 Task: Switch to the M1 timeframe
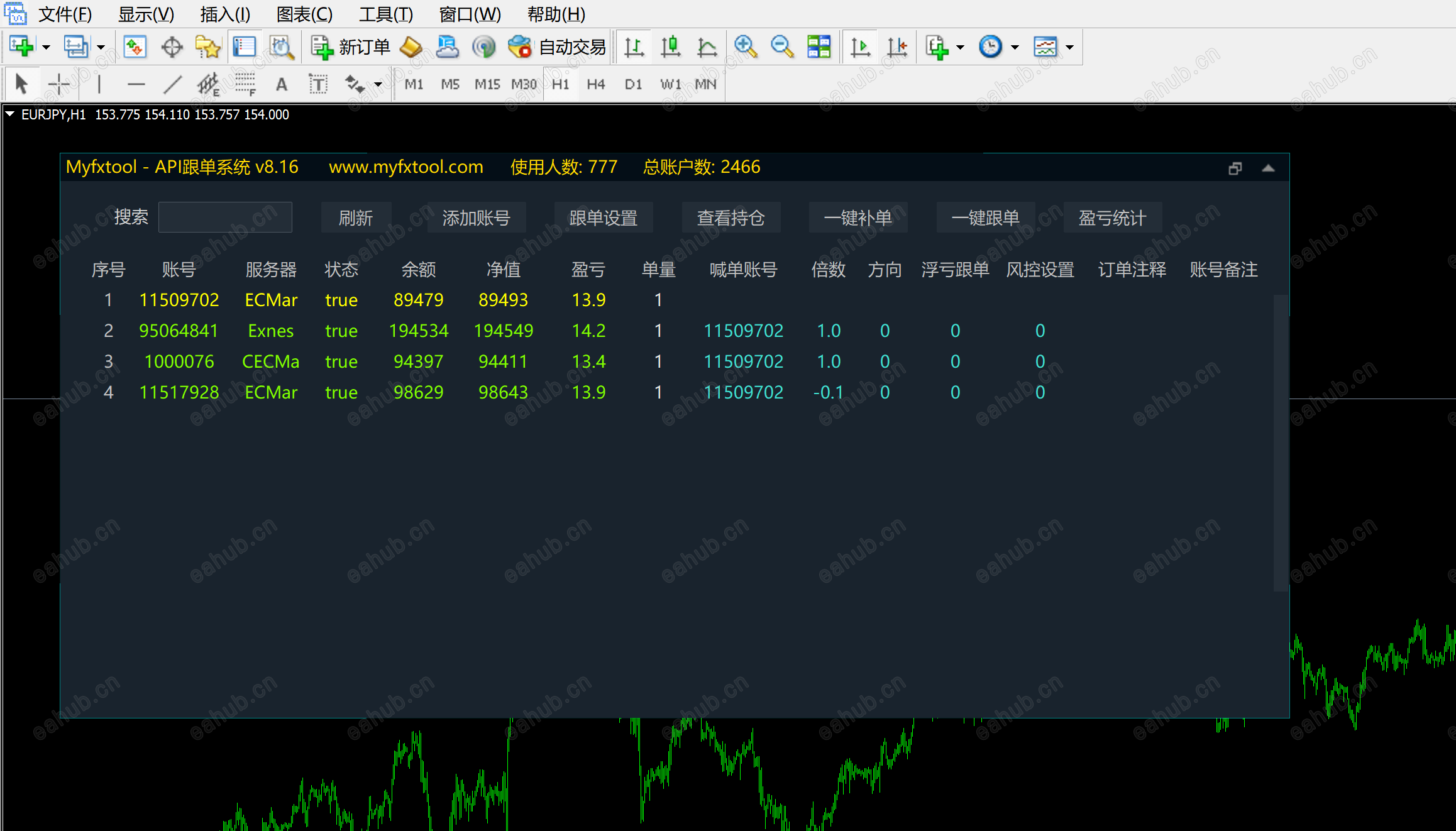414,84
